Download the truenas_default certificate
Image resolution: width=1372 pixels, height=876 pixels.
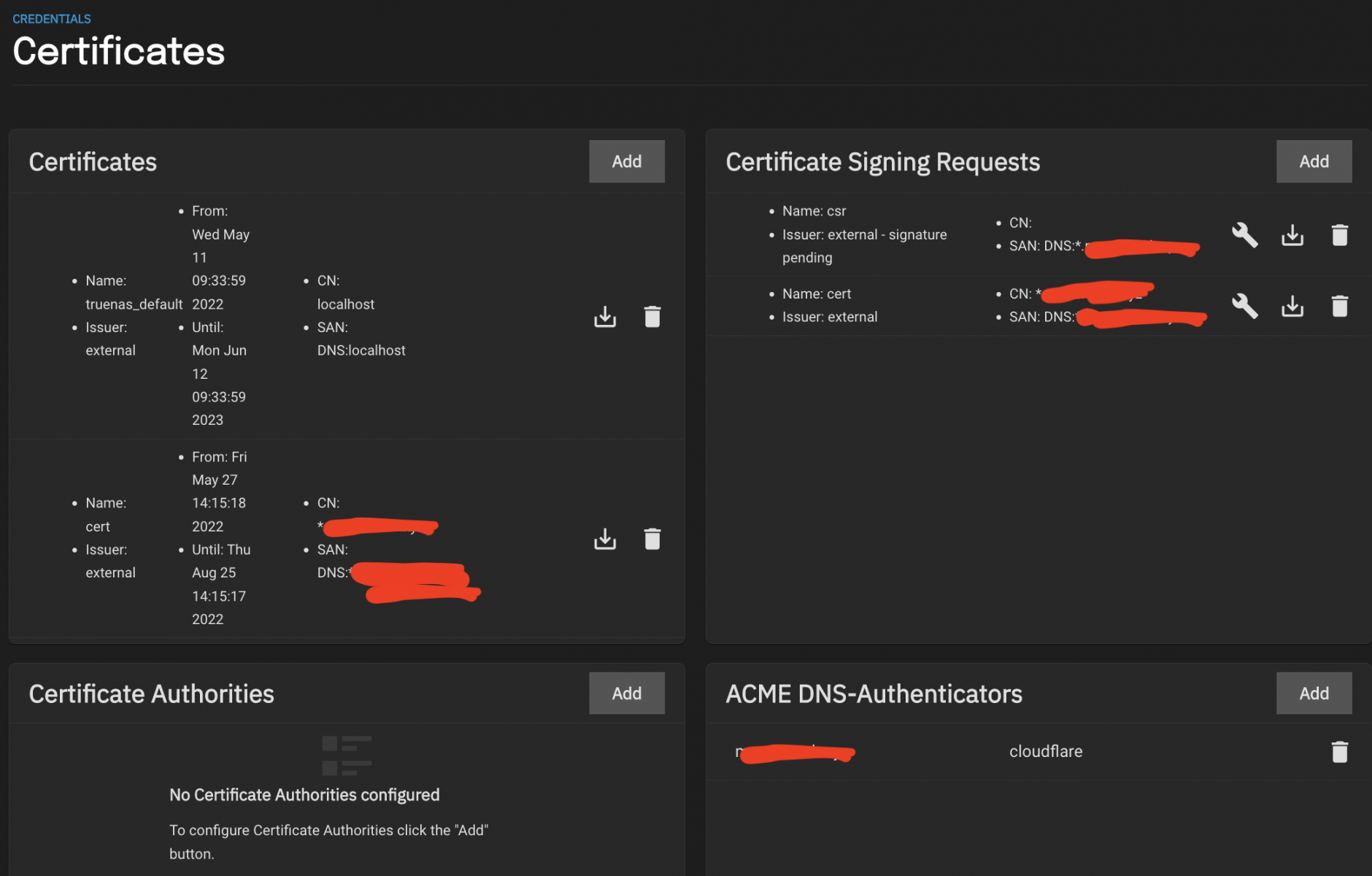pos(605,317)
